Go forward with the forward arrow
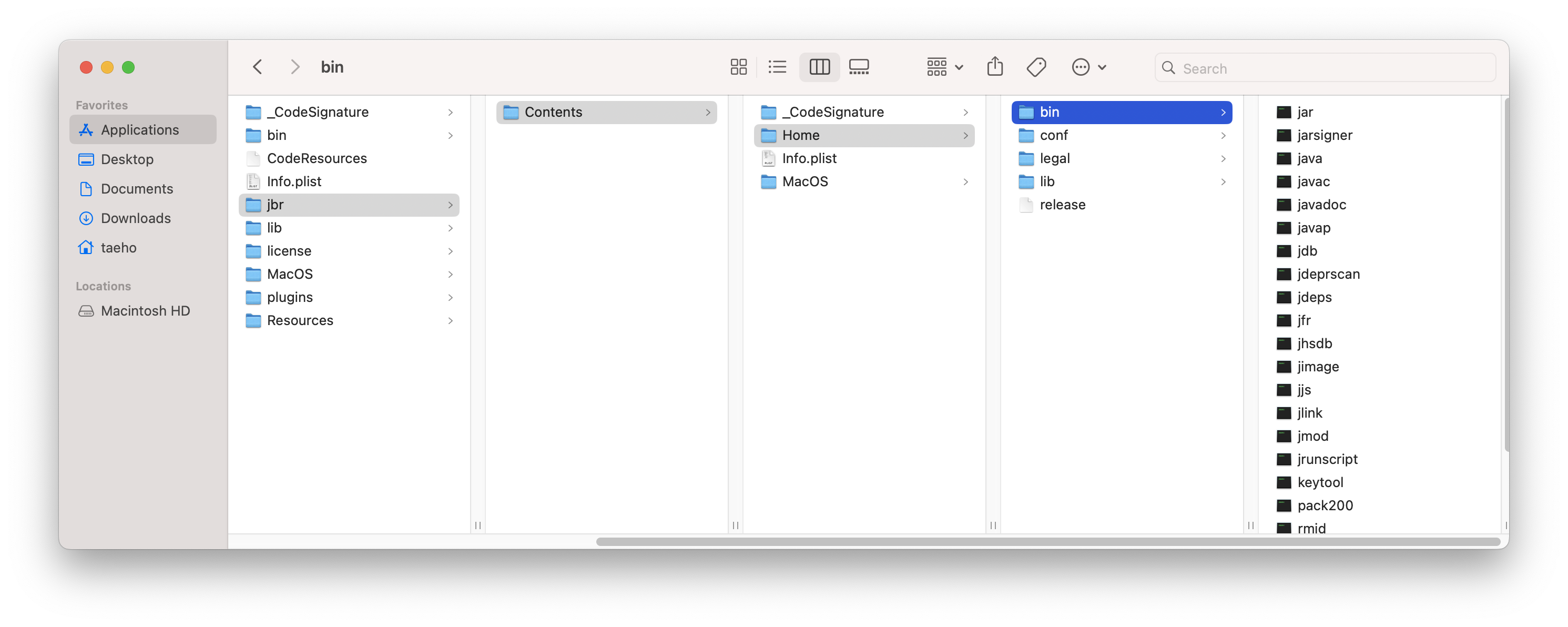 [295, 67]
